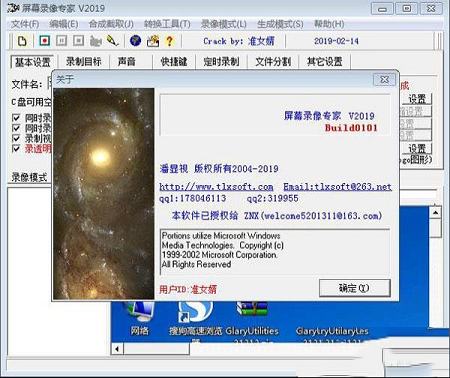This screenshot has height=378, width=450.
Task: Select the pencil edit toolbar icon
Action: [x=113, y=41]
